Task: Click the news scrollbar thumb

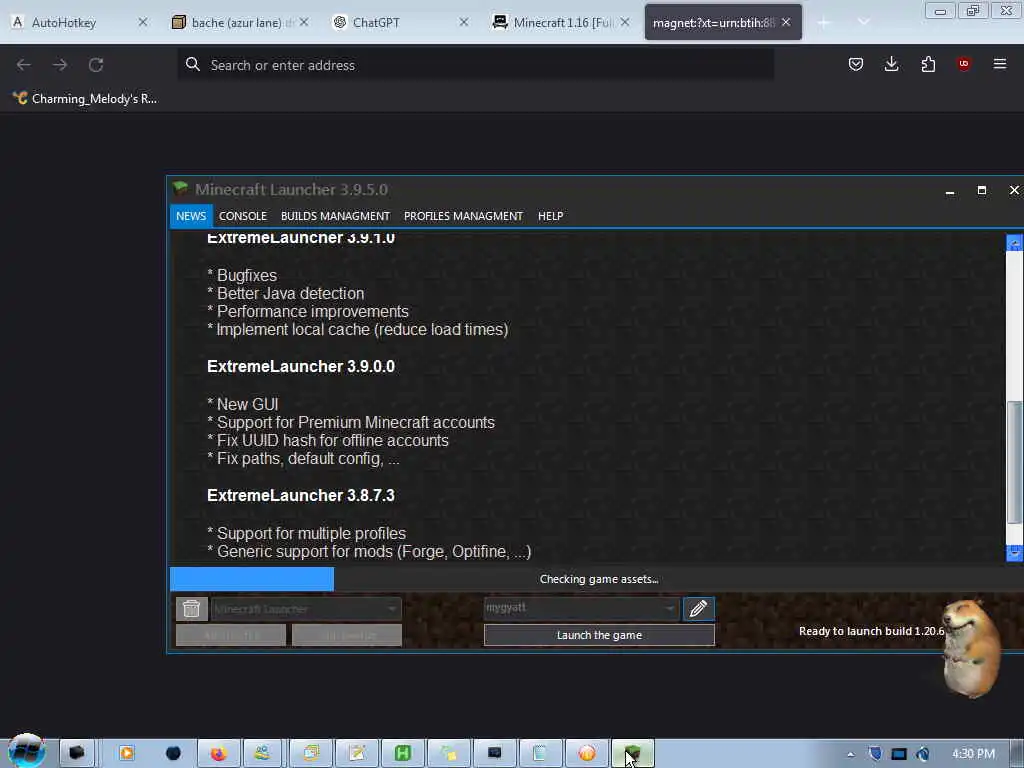Action: tap(1014, 462)
